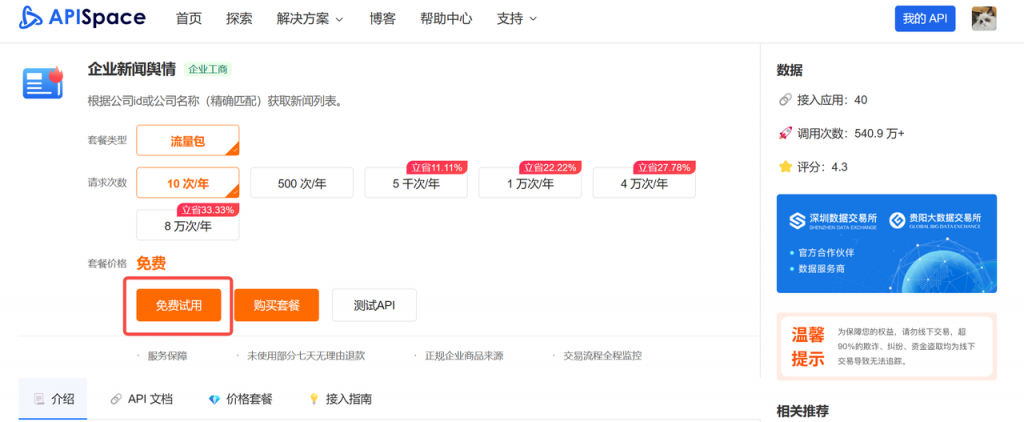Screen dimensions: 1024x422
Task: Click the 立省22.22% discount badge
Action: pyautogui.click(x=551, y=167)
